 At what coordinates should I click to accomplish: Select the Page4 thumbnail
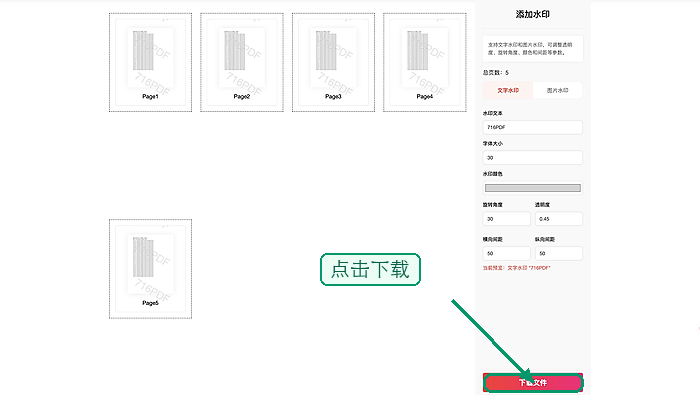[425, 62]
